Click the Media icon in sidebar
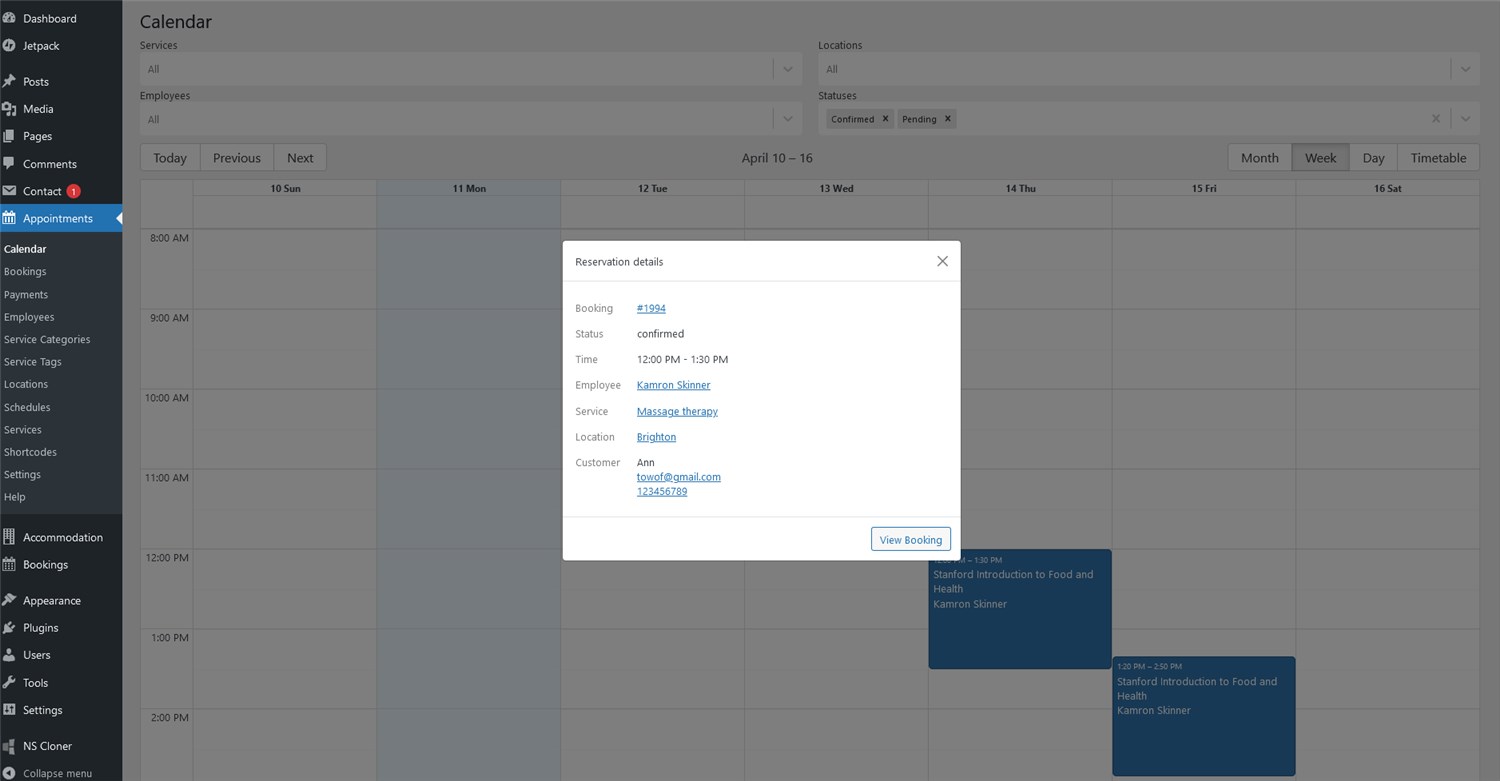1500x781 pixels. [9, 109]
